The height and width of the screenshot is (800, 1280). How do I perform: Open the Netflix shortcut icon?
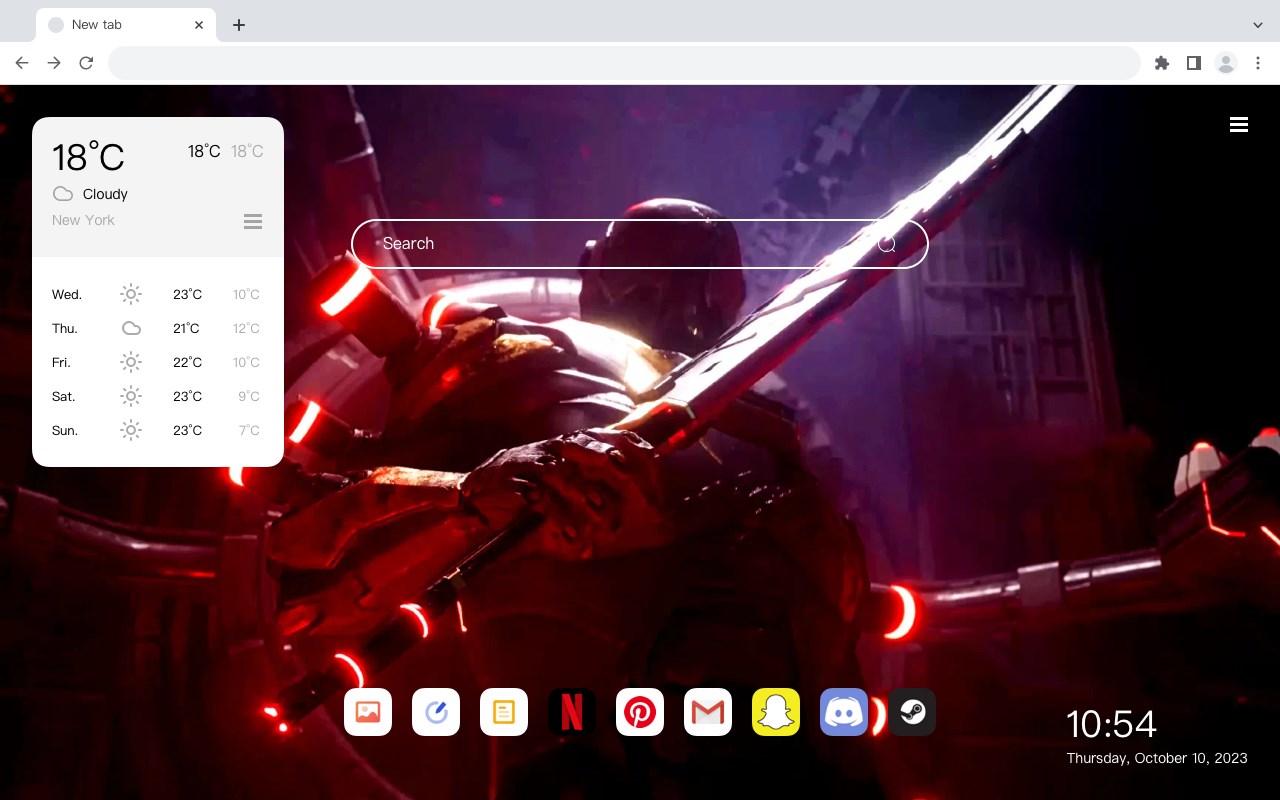[x=572, y=712]
